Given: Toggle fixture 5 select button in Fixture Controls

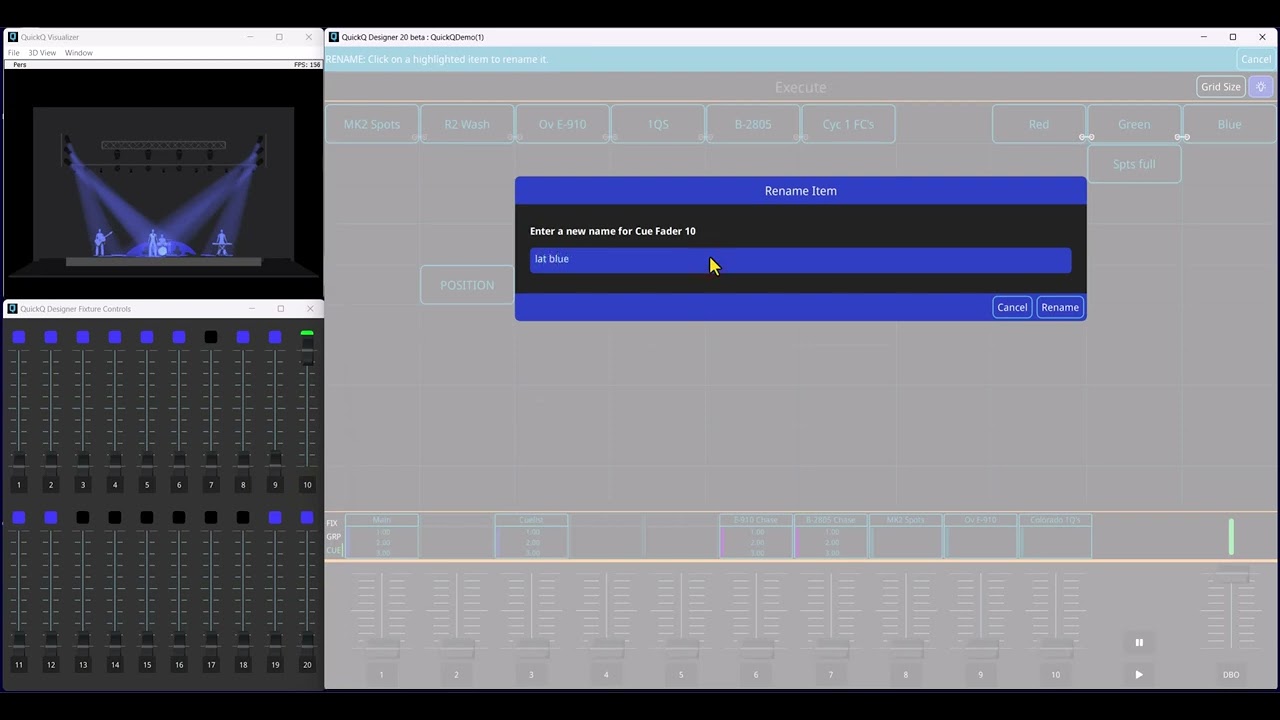Looking at the screenshot, I should (x=147, y=338).
